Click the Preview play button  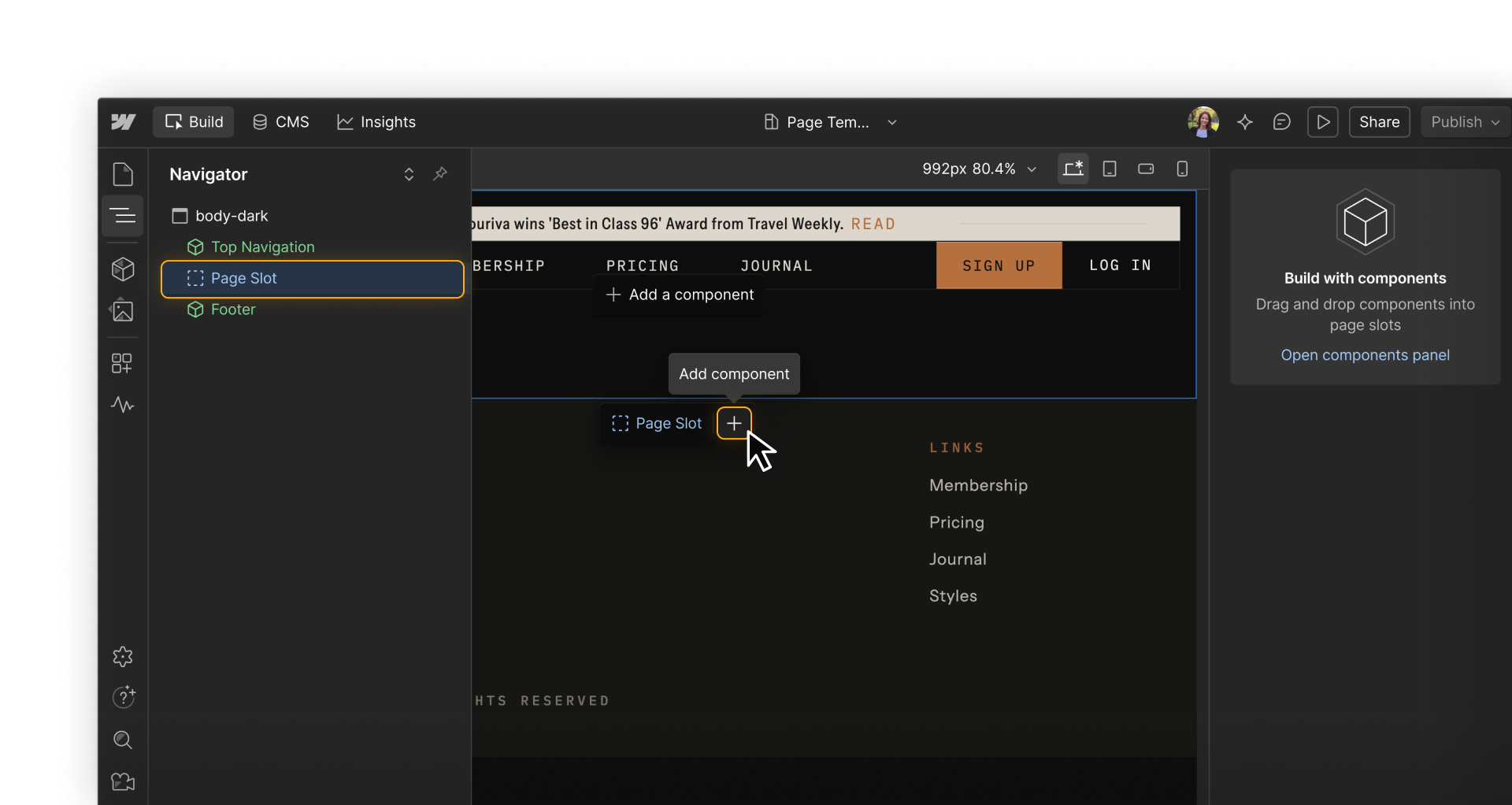[1323, 122]
